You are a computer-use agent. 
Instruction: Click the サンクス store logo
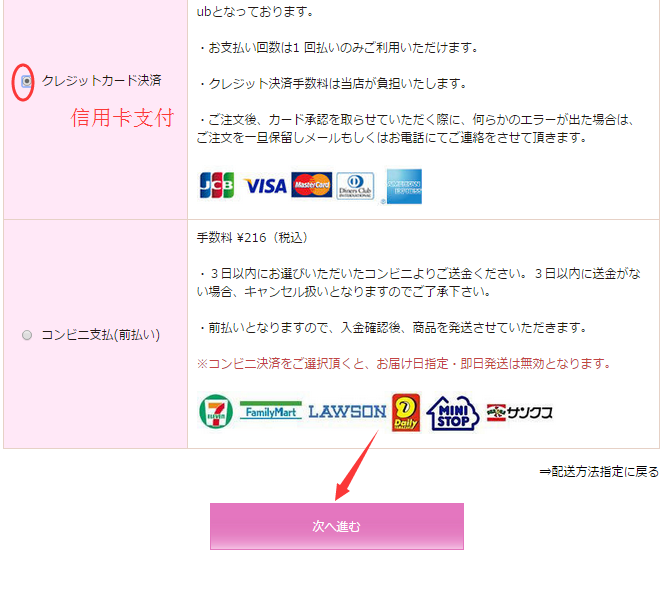click(x=520, y=412)
